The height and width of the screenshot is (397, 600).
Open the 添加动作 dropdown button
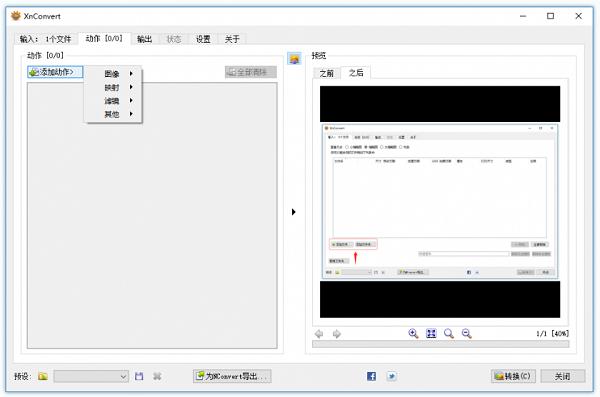[55, 72]
